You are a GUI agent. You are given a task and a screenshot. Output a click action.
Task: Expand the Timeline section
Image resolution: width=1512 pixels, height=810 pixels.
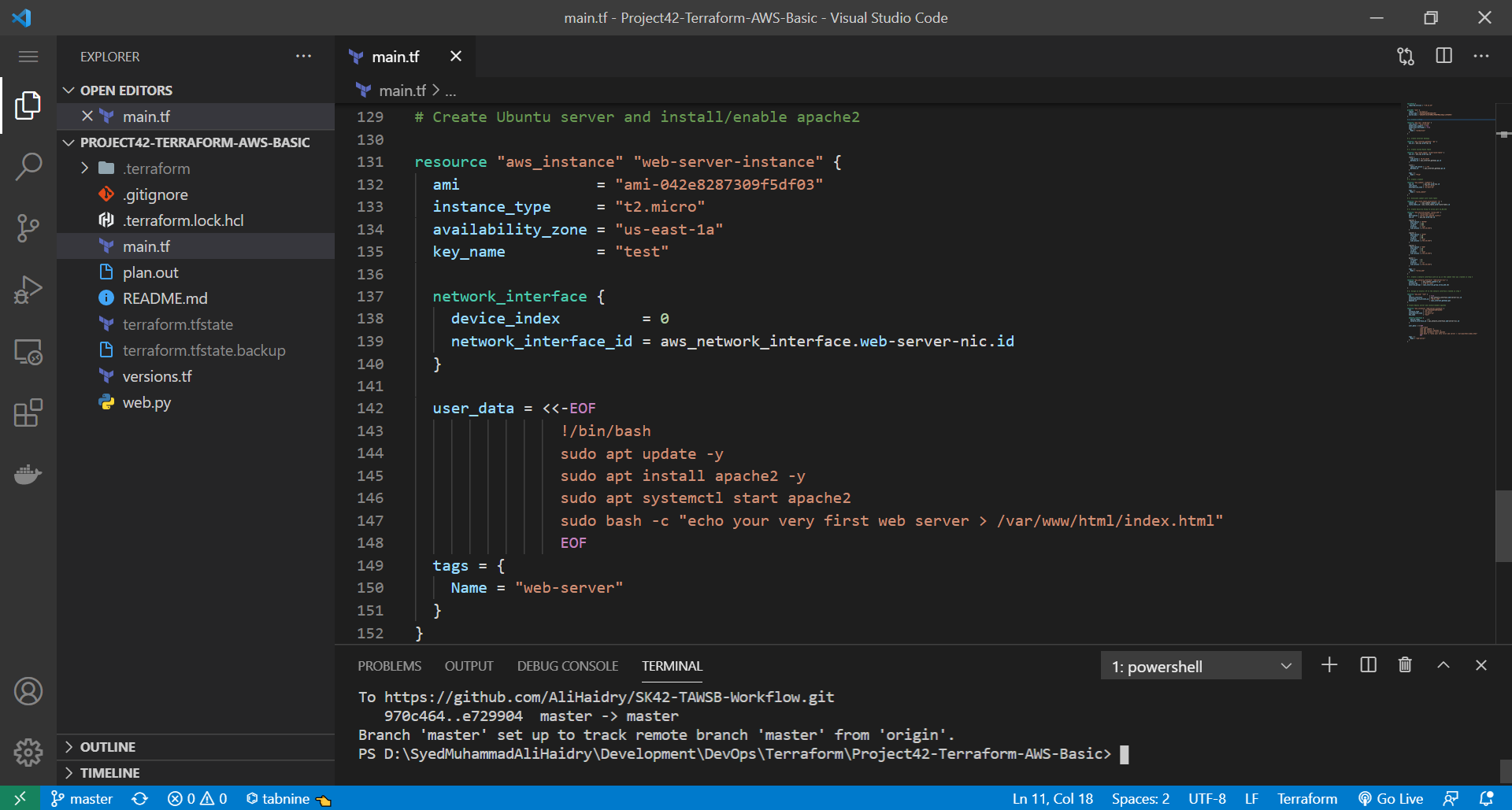[x=195, y=773]
